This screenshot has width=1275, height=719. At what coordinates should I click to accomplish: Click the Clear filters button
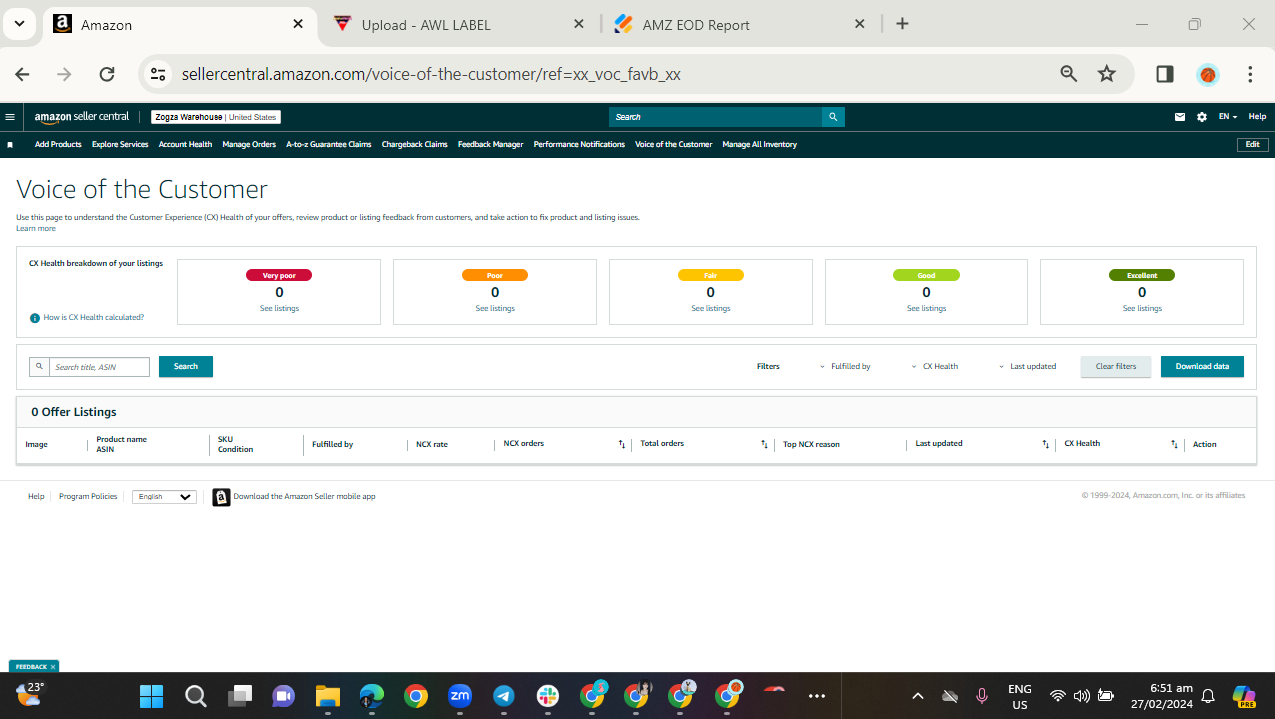coord(1116,367)
